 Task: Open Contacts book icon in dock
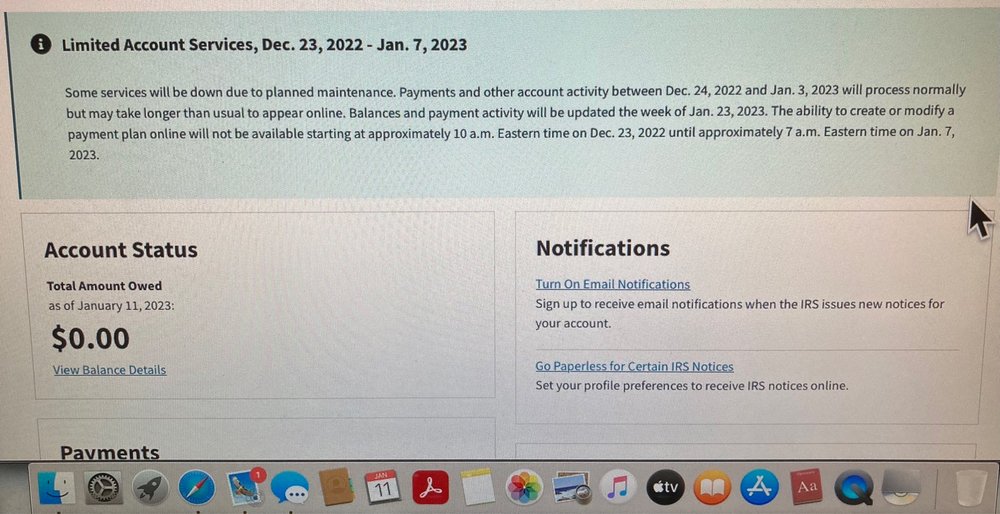(337, 488)
